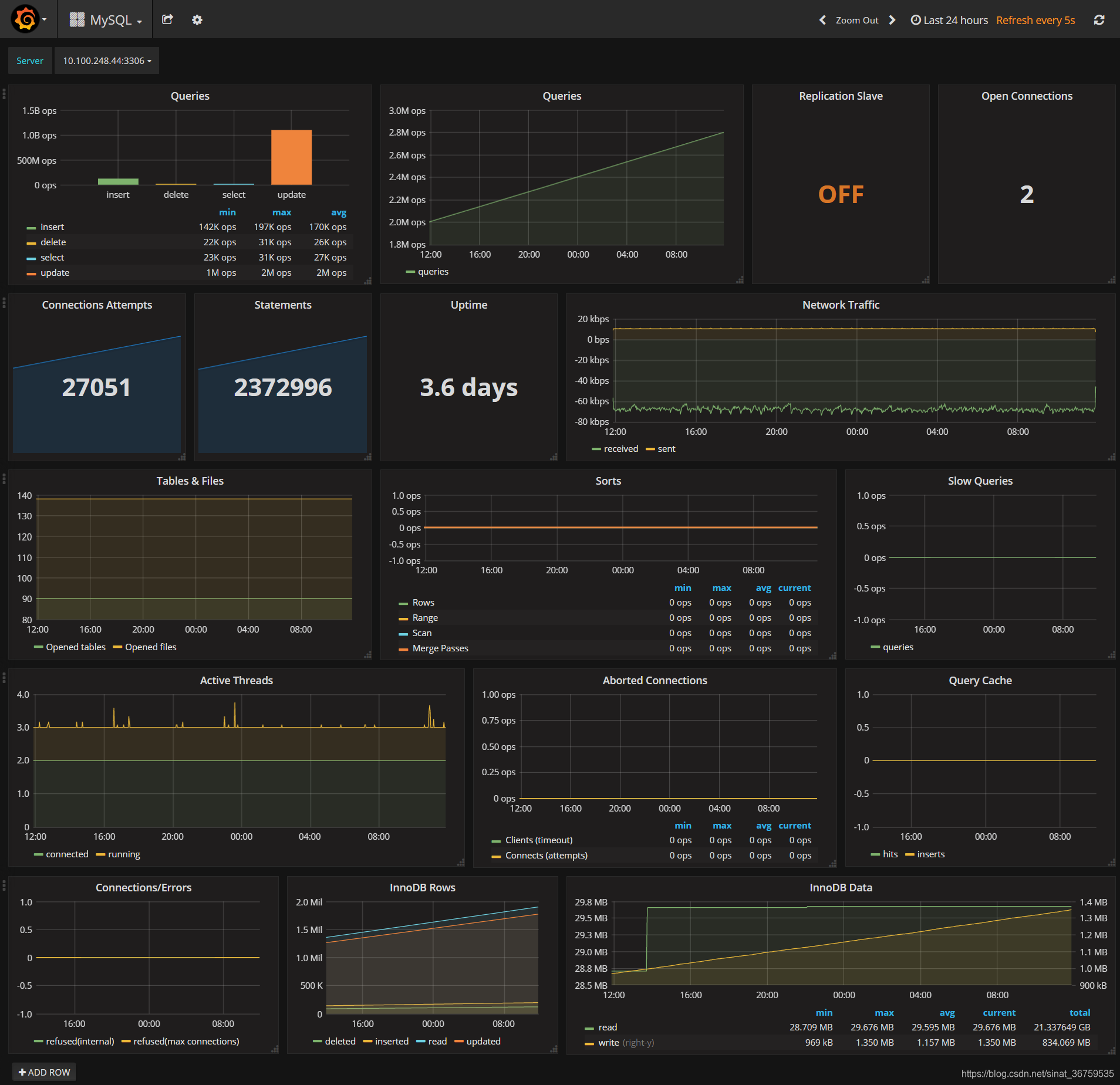Toggle Opened files series legend
The width and height of the screenshot is (1120, 1085).
pyautogui.click(x=150, y=647)
